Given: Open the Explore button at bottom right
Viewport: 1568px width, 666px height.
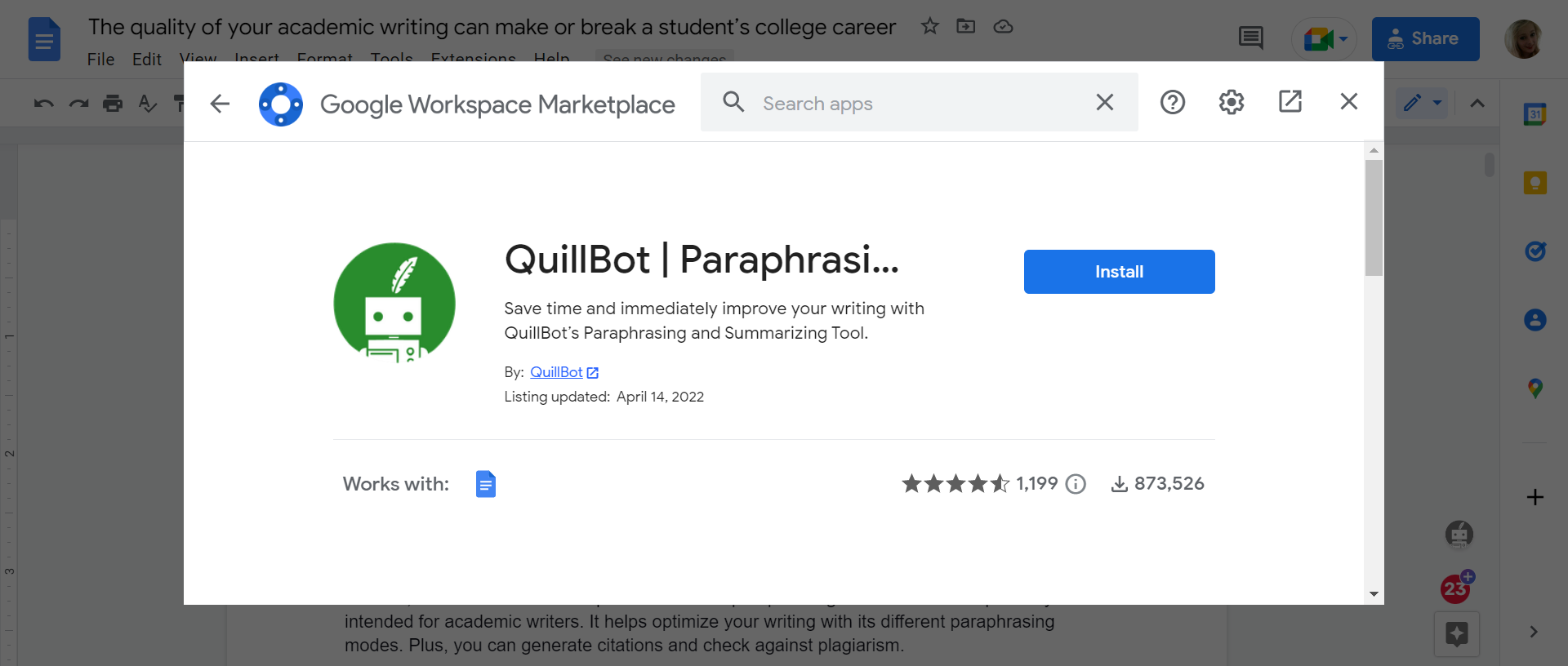Looking at the screenshot, I should [x=1457, y=634].
